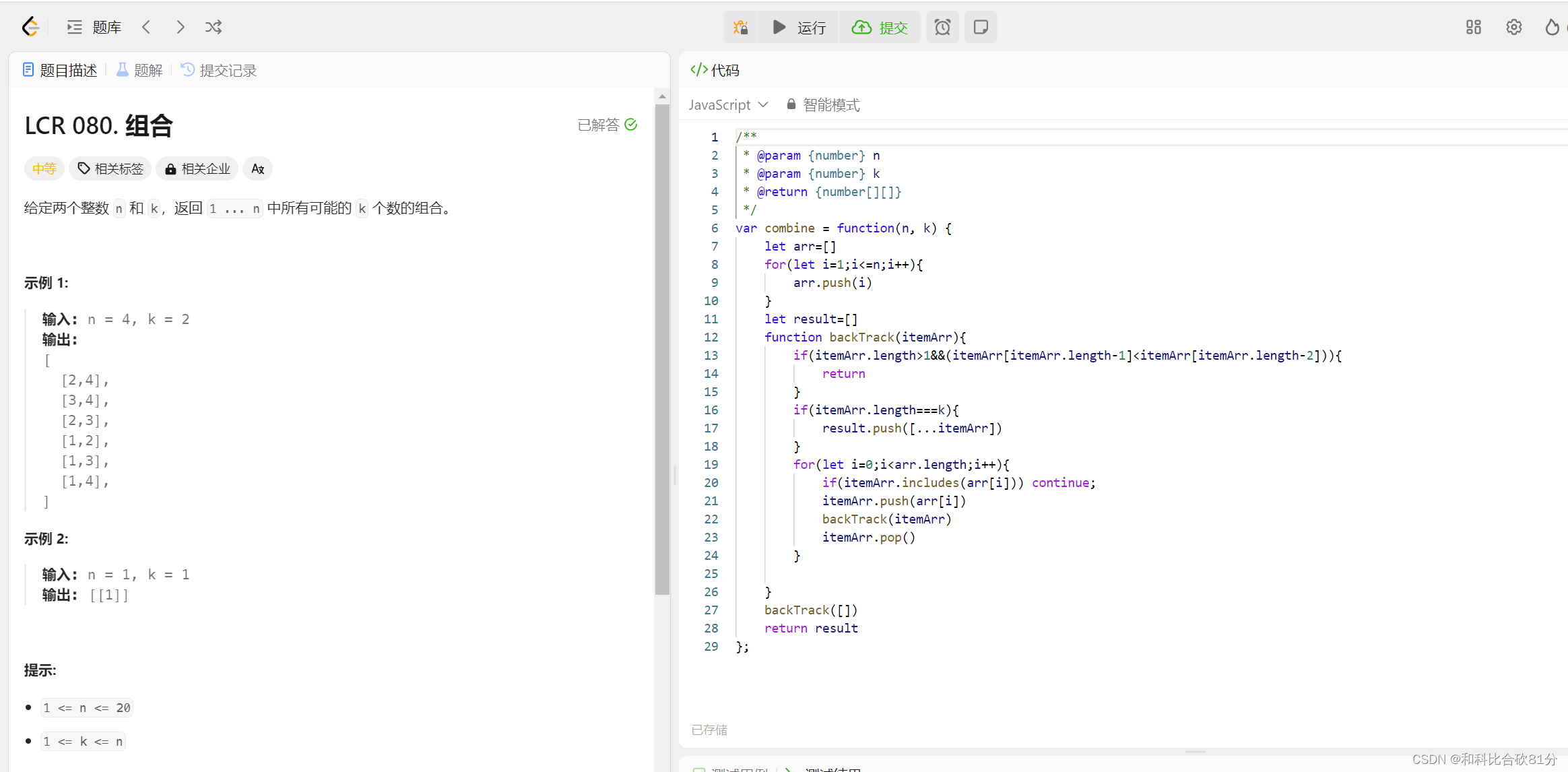Open the JavaScript language dropdown
The width and height of the screenshot is (1568, 772).
(x=728, y=105)
